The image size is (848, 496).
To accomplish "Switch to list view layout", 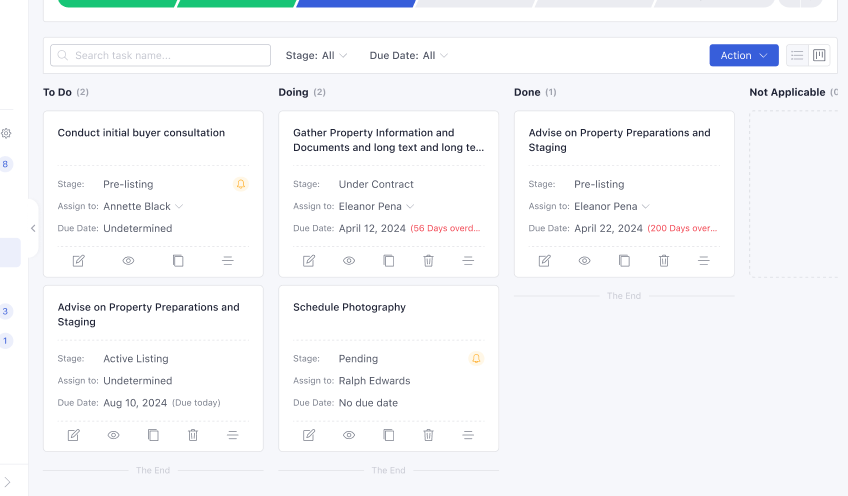I will pos(797,55).
